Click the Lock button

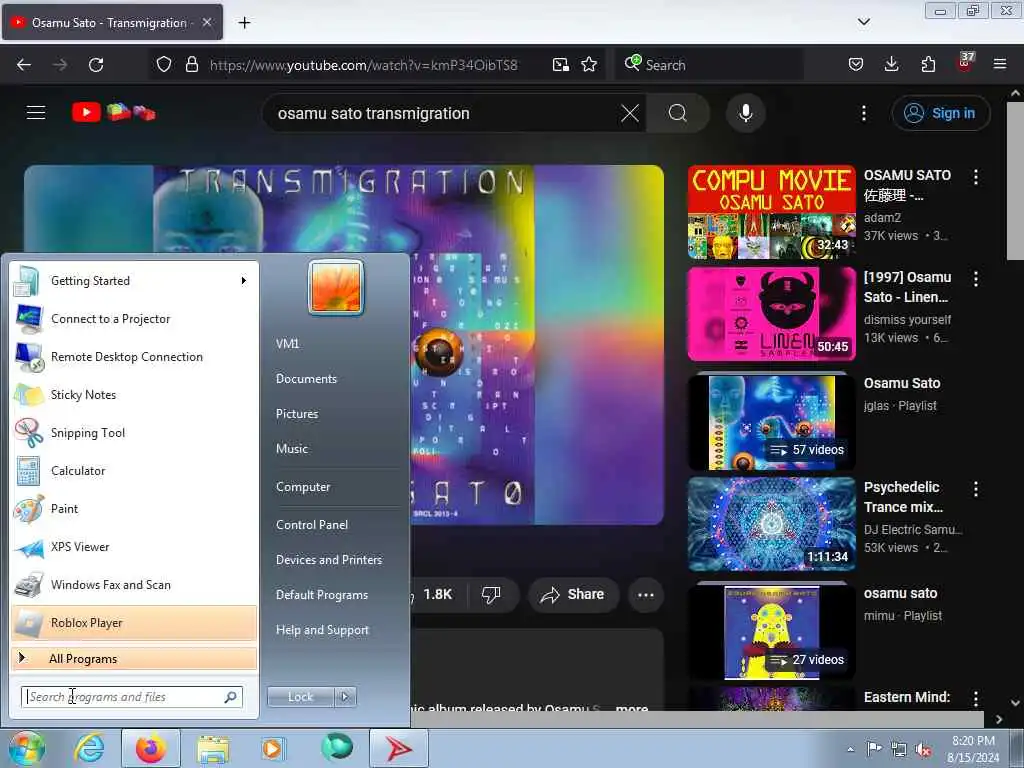pos(301,697)
